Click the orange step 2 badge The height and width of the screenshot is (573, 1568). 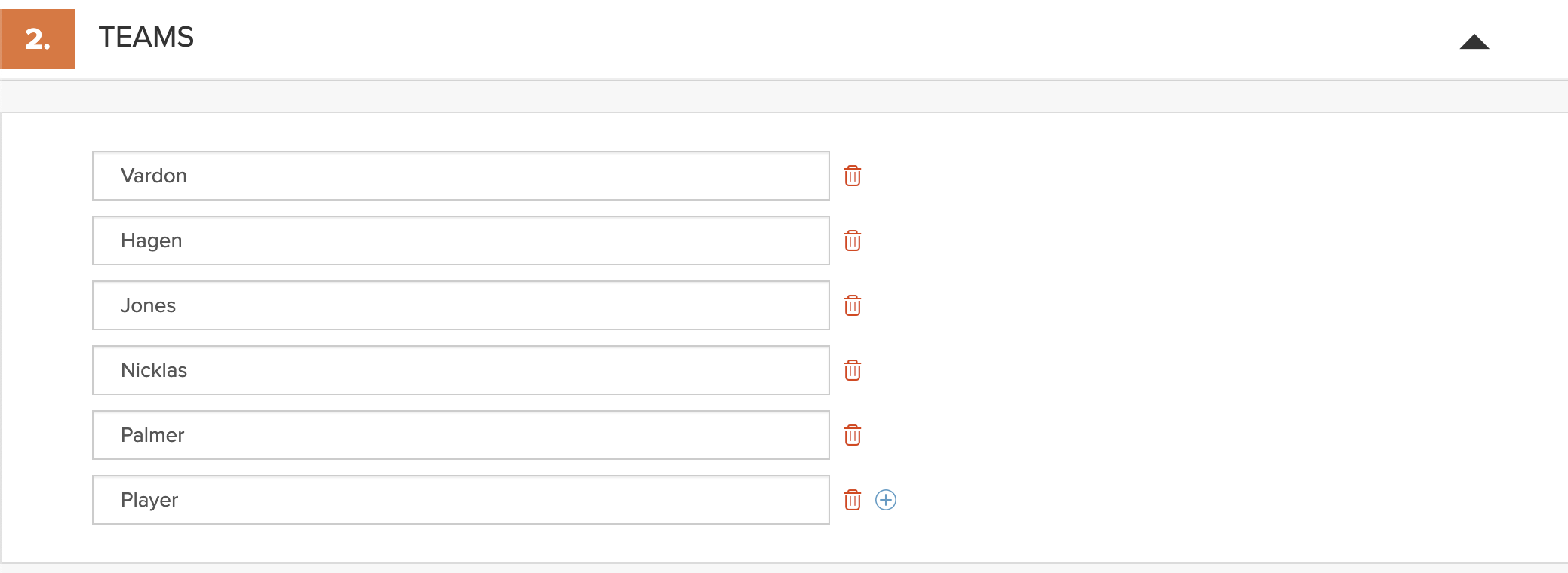tap(38, 39)
